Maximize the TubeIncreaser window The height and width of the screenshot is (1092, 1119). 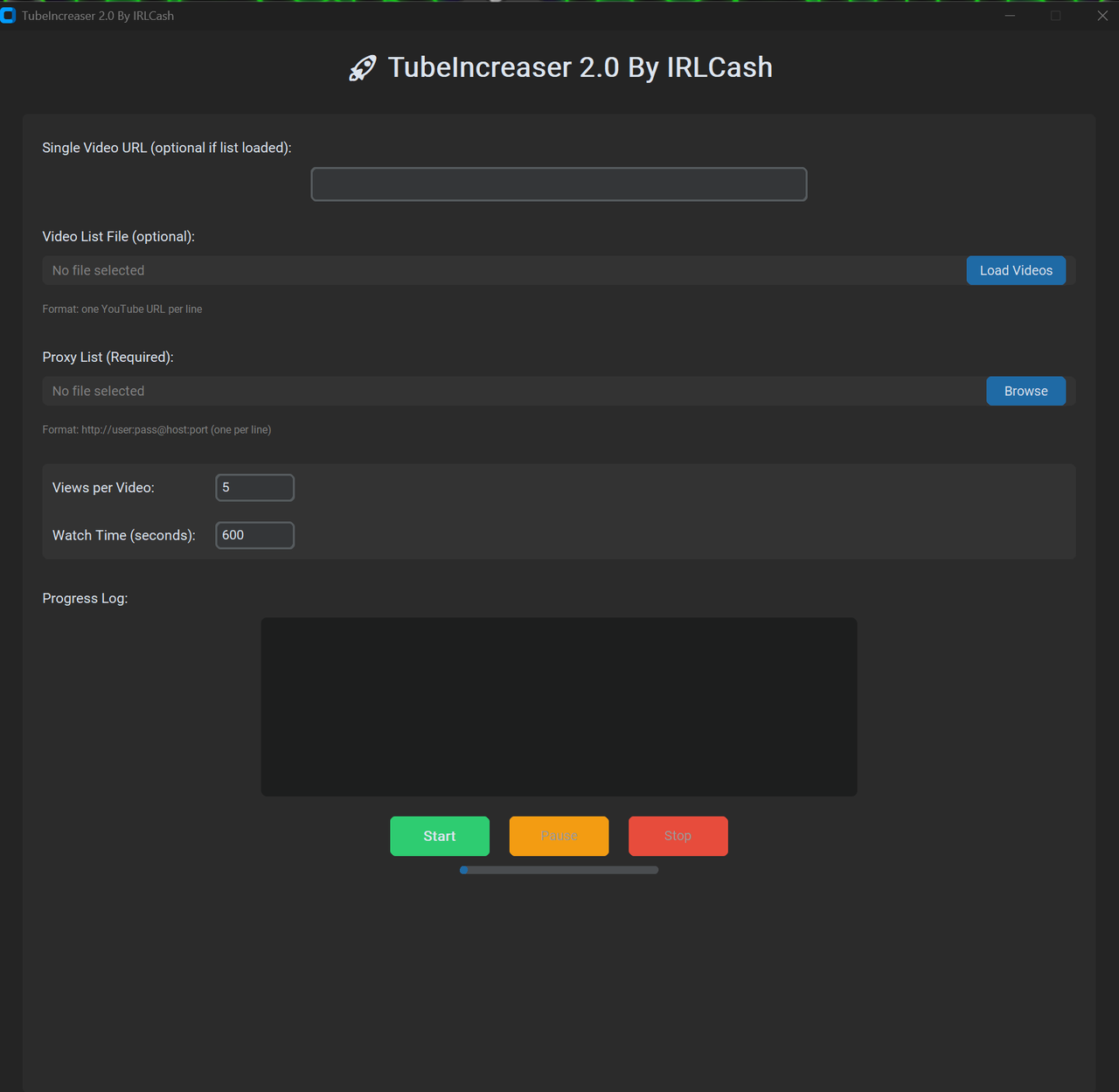click(x=1056, y=16)
